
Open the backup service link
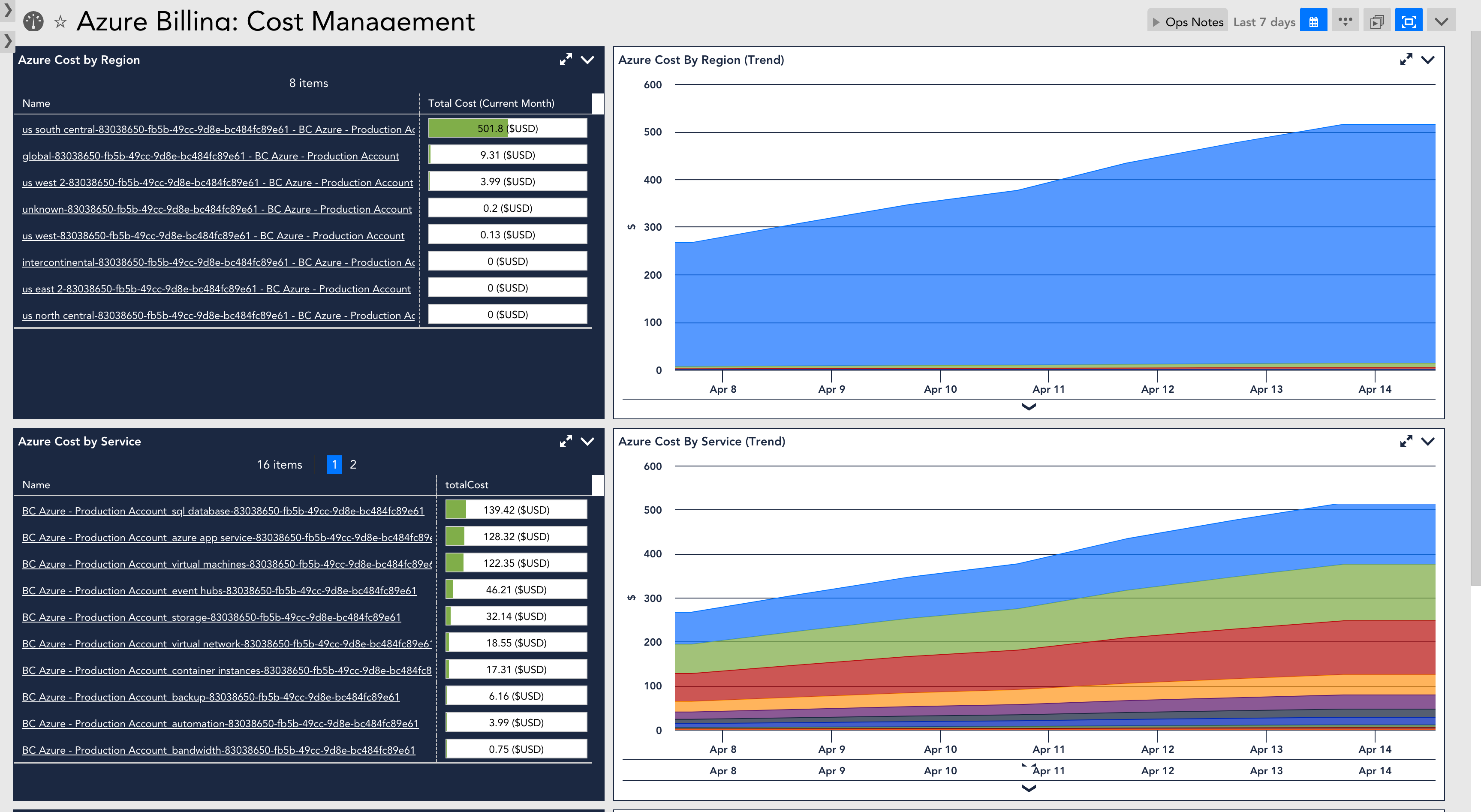(x=211, y=697)
